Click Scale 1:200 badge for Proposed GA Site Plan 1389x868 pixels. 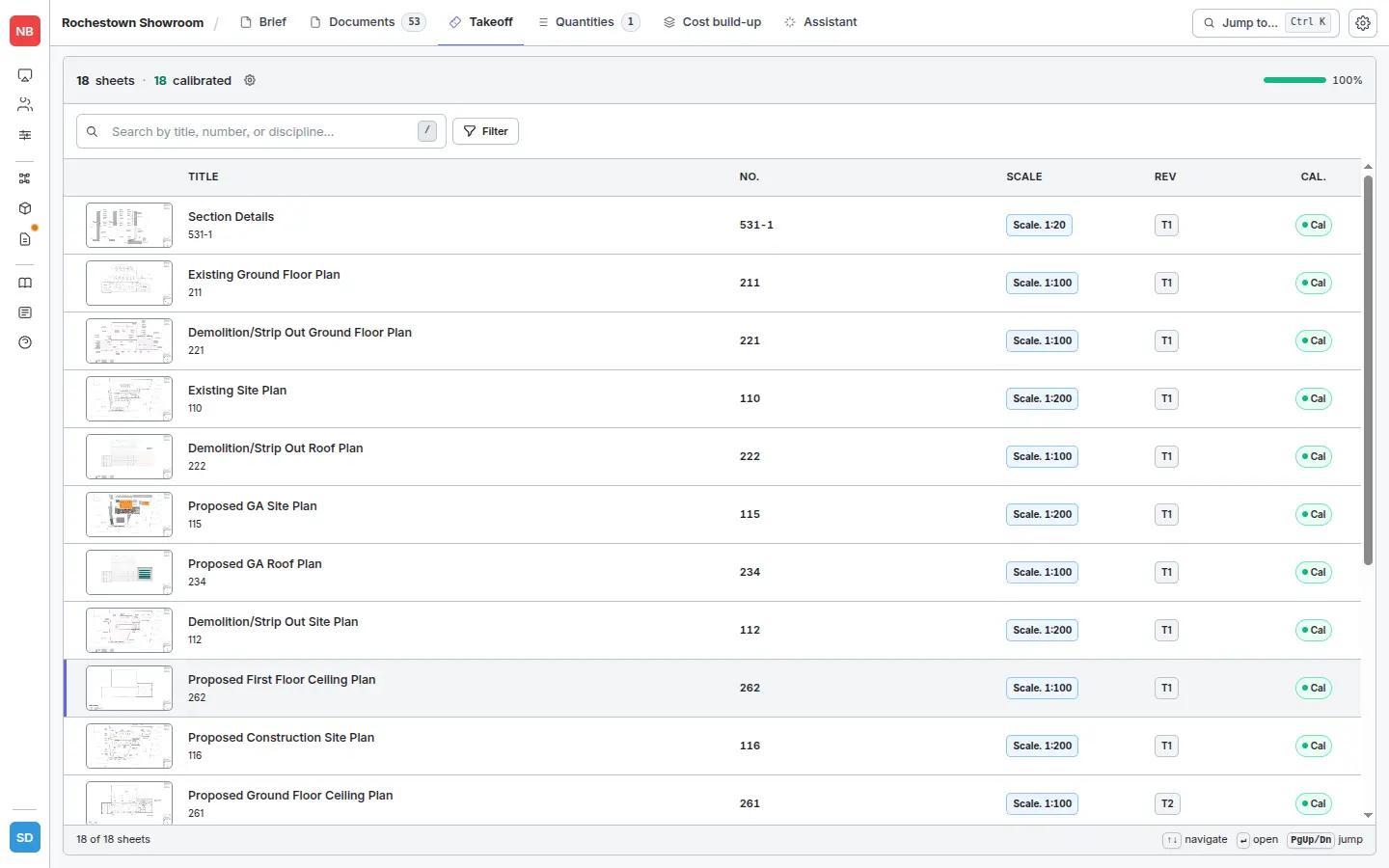[1042, 514]
